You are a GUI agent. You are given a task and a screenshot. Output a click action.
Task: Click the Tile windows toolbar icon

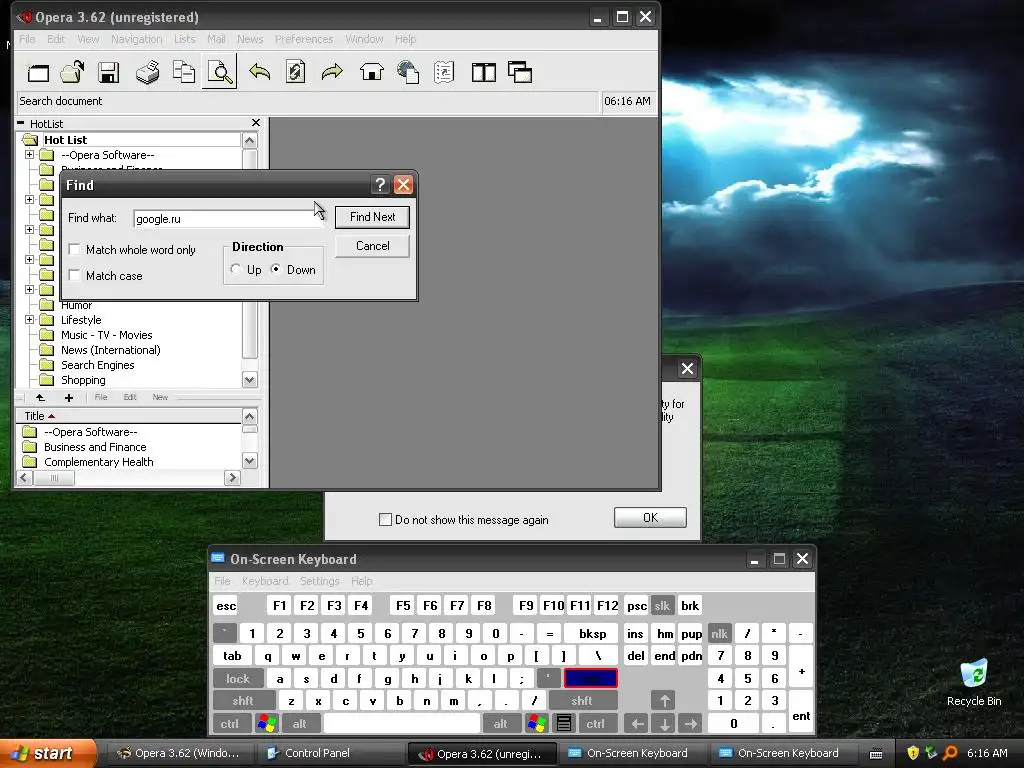click(x=484, y=72)
